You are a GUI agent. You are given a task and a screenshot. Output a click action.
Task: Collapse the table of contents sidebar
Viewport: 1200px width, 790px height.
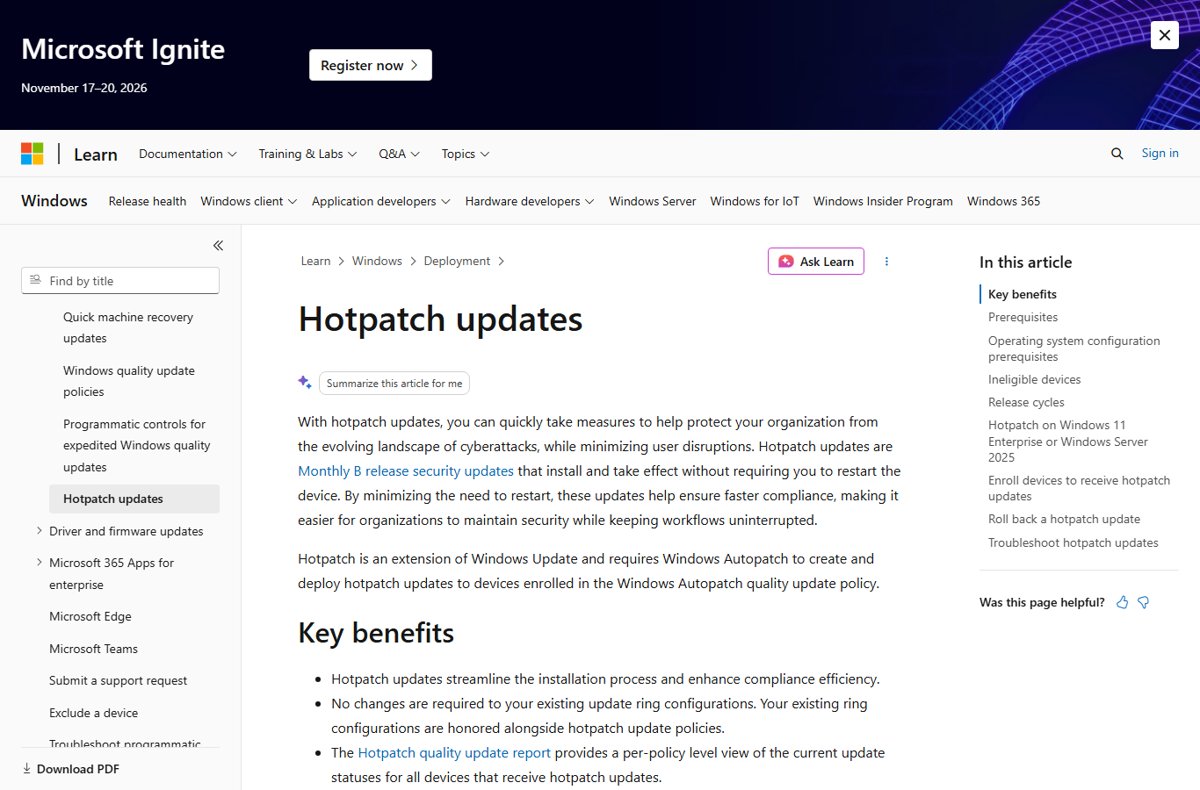[x=218, y=245]
